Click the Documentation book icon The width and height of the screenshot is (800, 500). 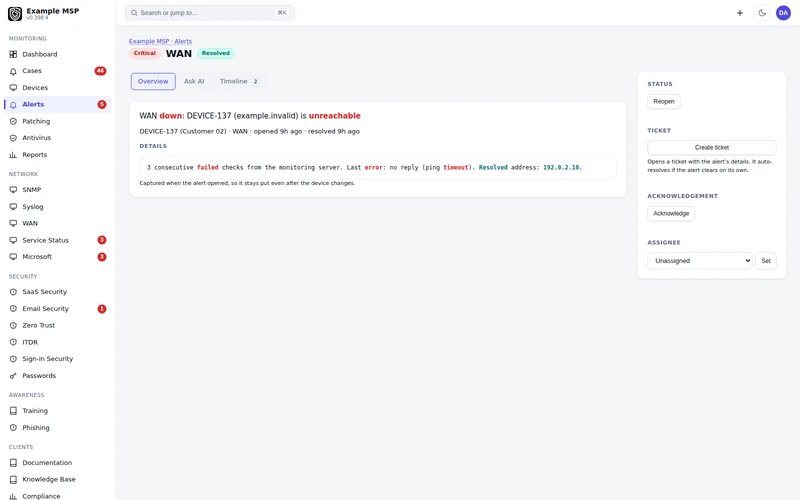[13, 463]
